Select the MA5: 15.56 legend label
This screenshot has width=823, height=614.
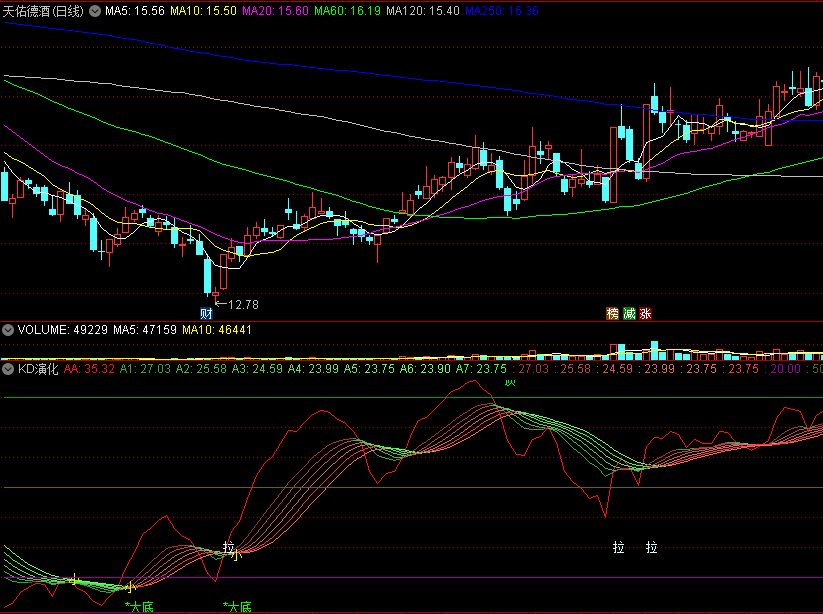click(x=135, y=11)
